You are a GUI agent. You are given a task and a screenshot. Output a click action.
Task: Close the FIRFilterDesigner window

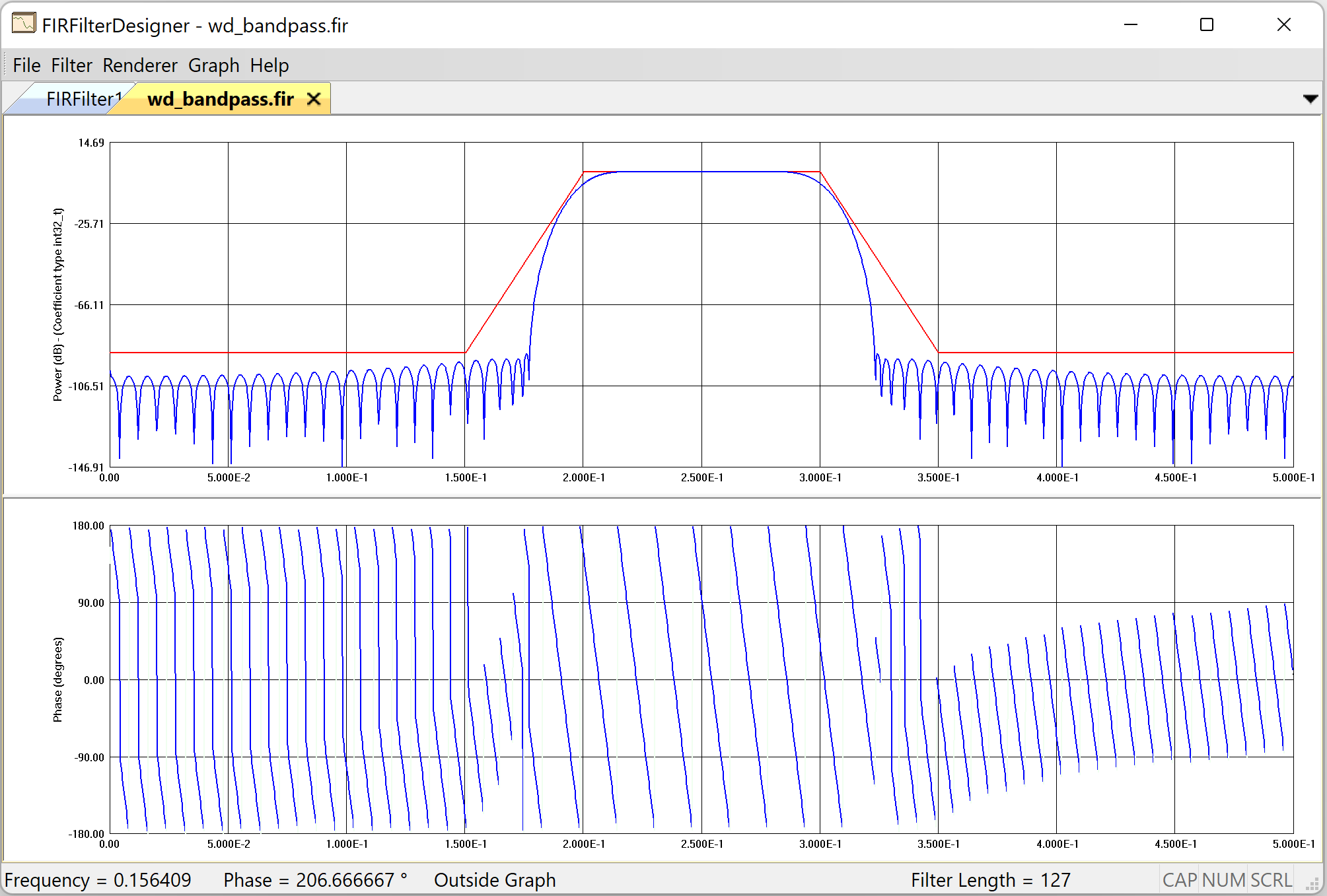[1283, 24]
